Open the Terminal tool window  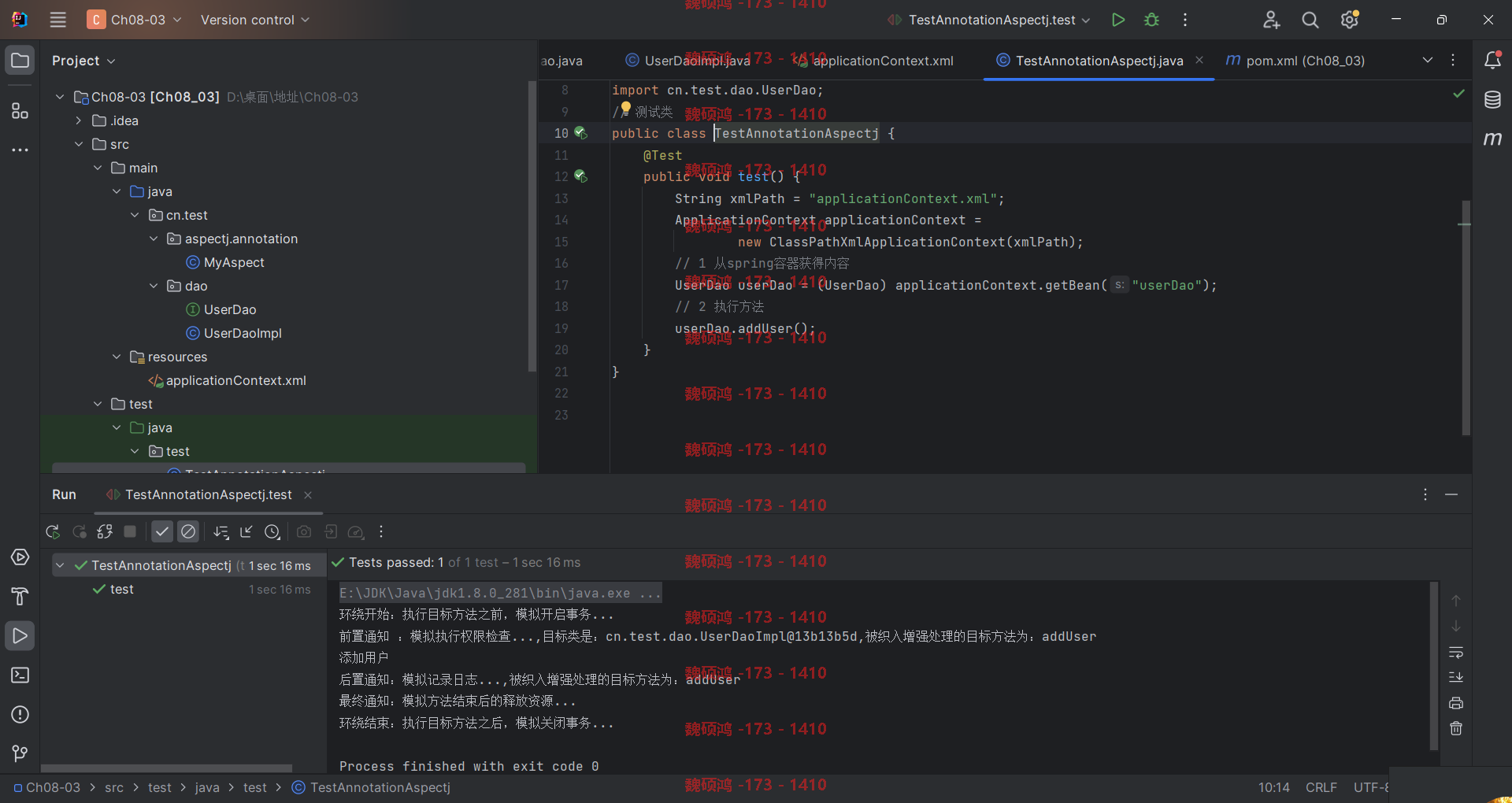20,675
